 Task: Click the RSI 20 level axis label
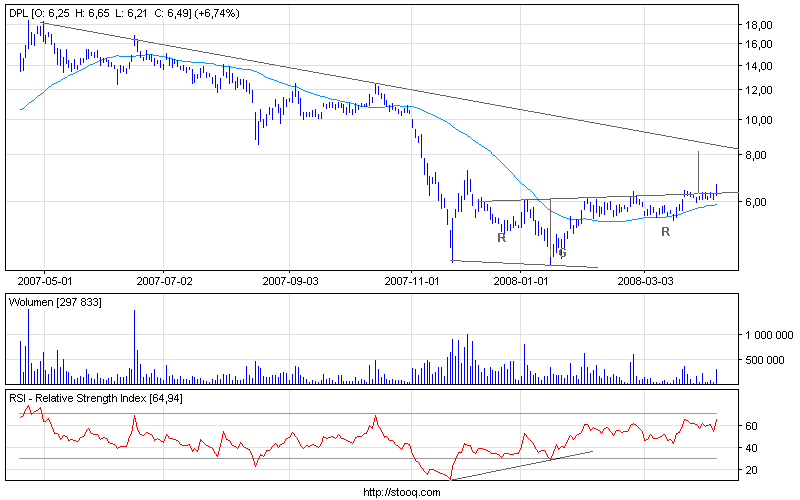[751, 470]
